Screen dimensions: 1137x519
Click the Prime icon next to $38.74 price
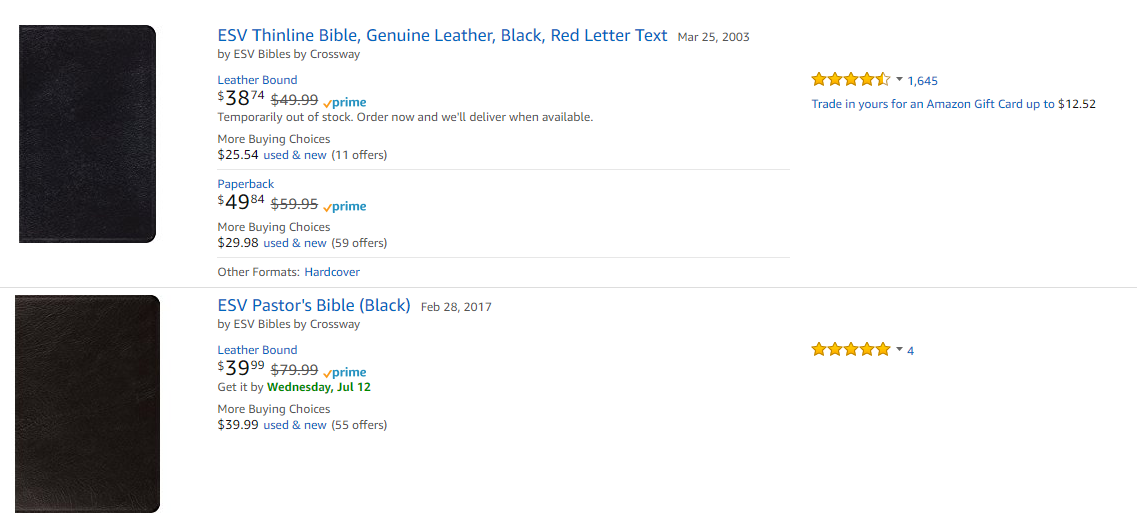pyautogui.click(x=345, y=102)
